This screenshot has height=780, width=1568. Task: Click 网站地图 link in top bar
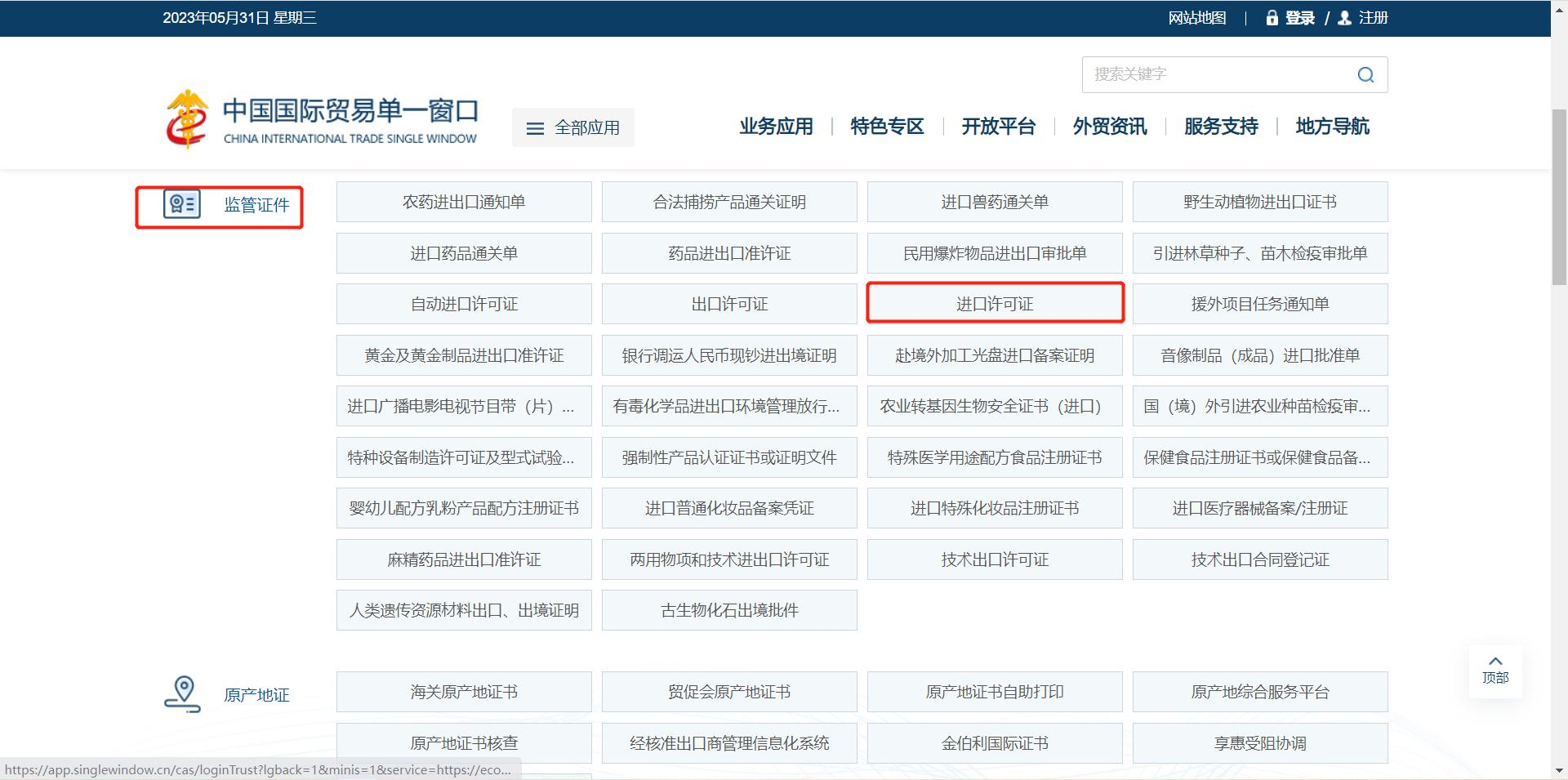[x=1196, y=18]
